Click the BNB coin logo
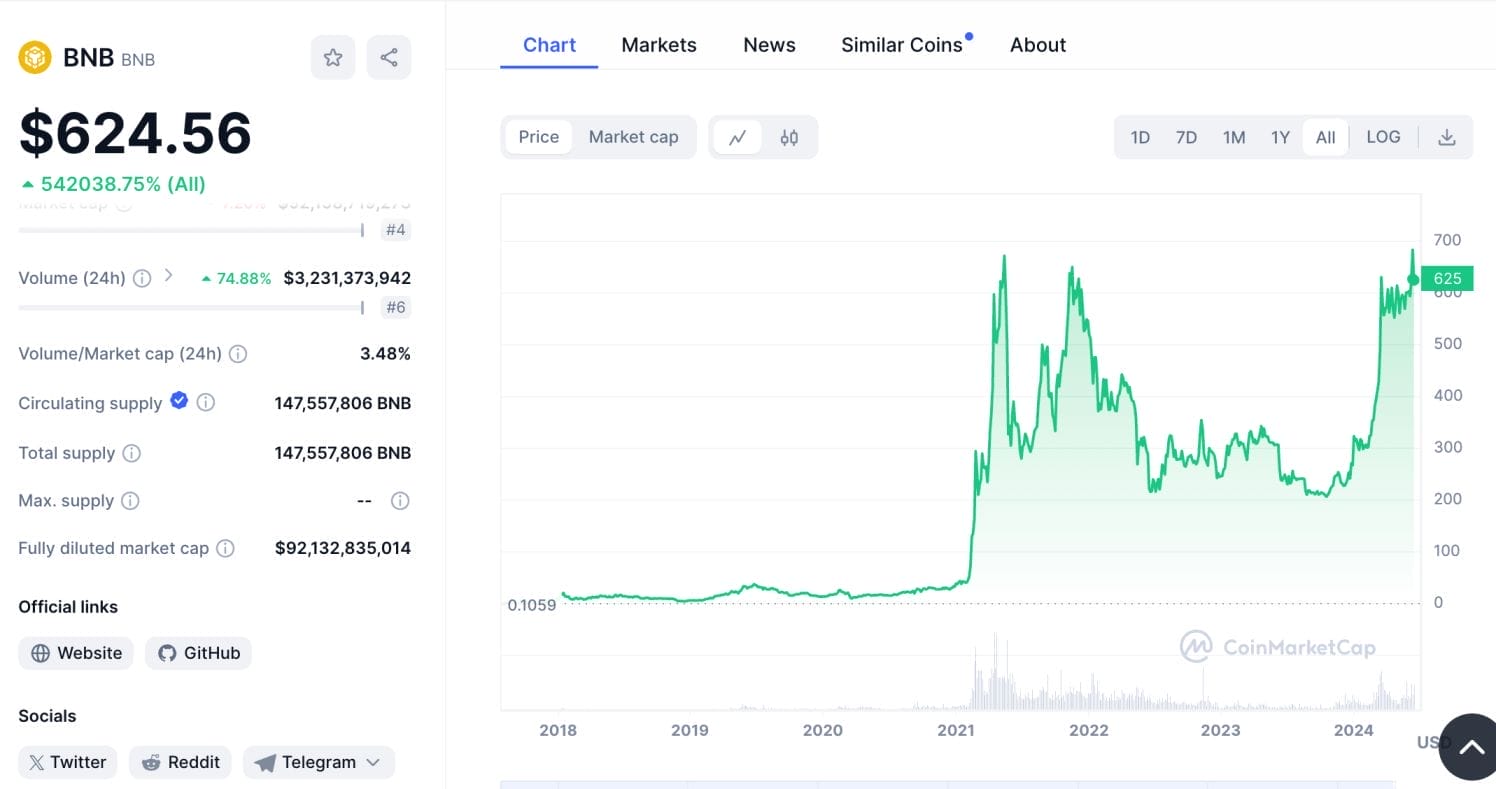 (35, 57)
